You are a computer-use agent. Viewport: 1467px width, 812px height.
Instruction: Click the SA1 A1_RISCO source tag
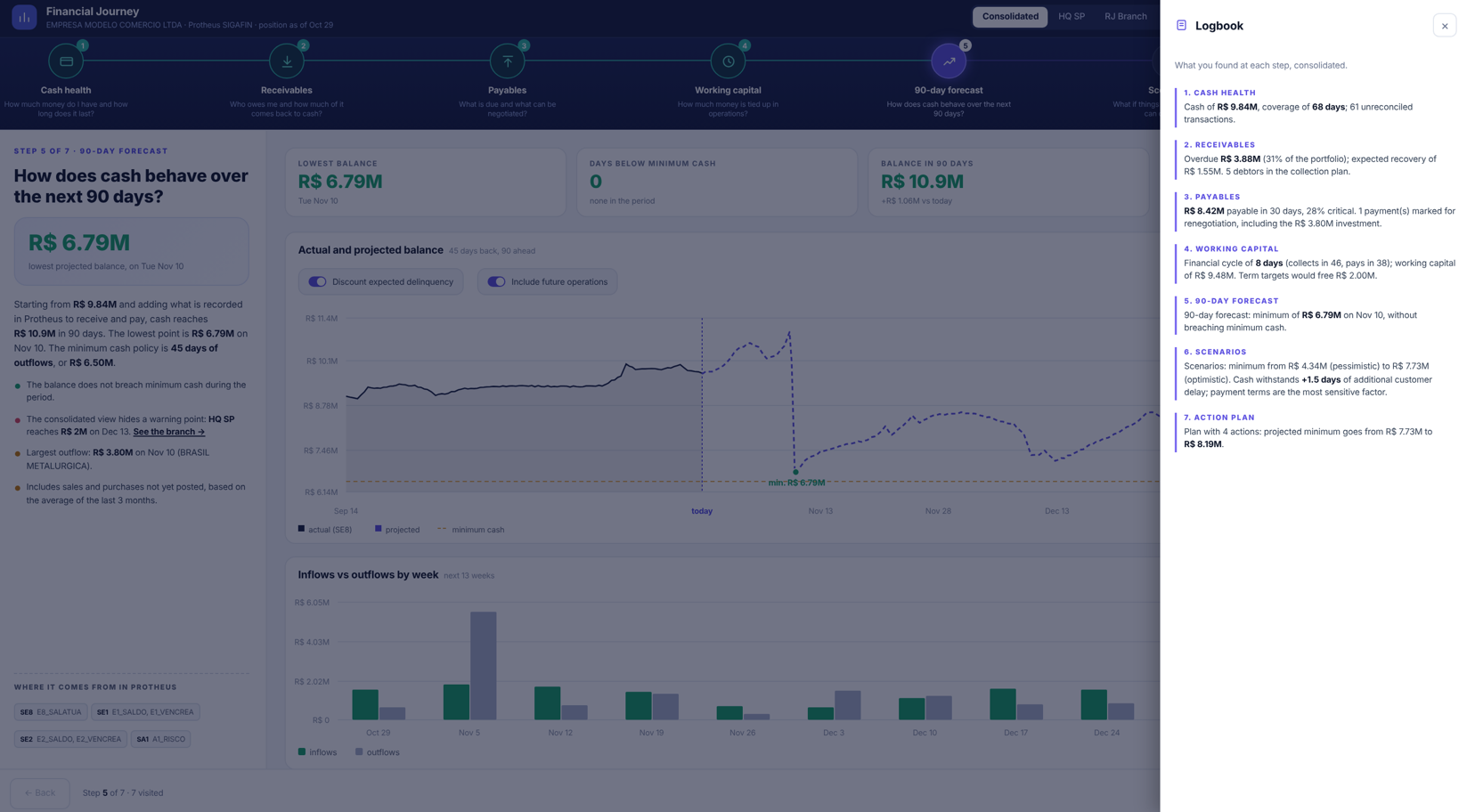pyautogui.click(x=160, y=739)
